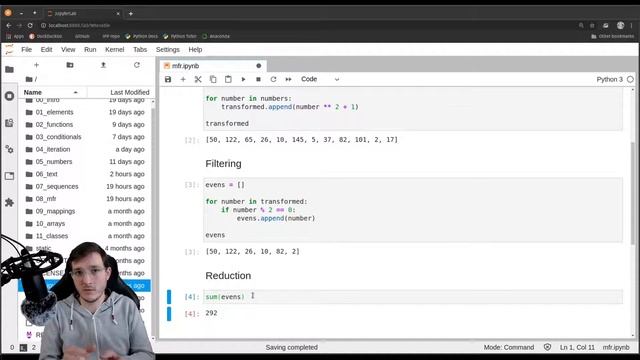Paste cells from clipboard icon
The image size is (640, 360).
coord(228,79)
